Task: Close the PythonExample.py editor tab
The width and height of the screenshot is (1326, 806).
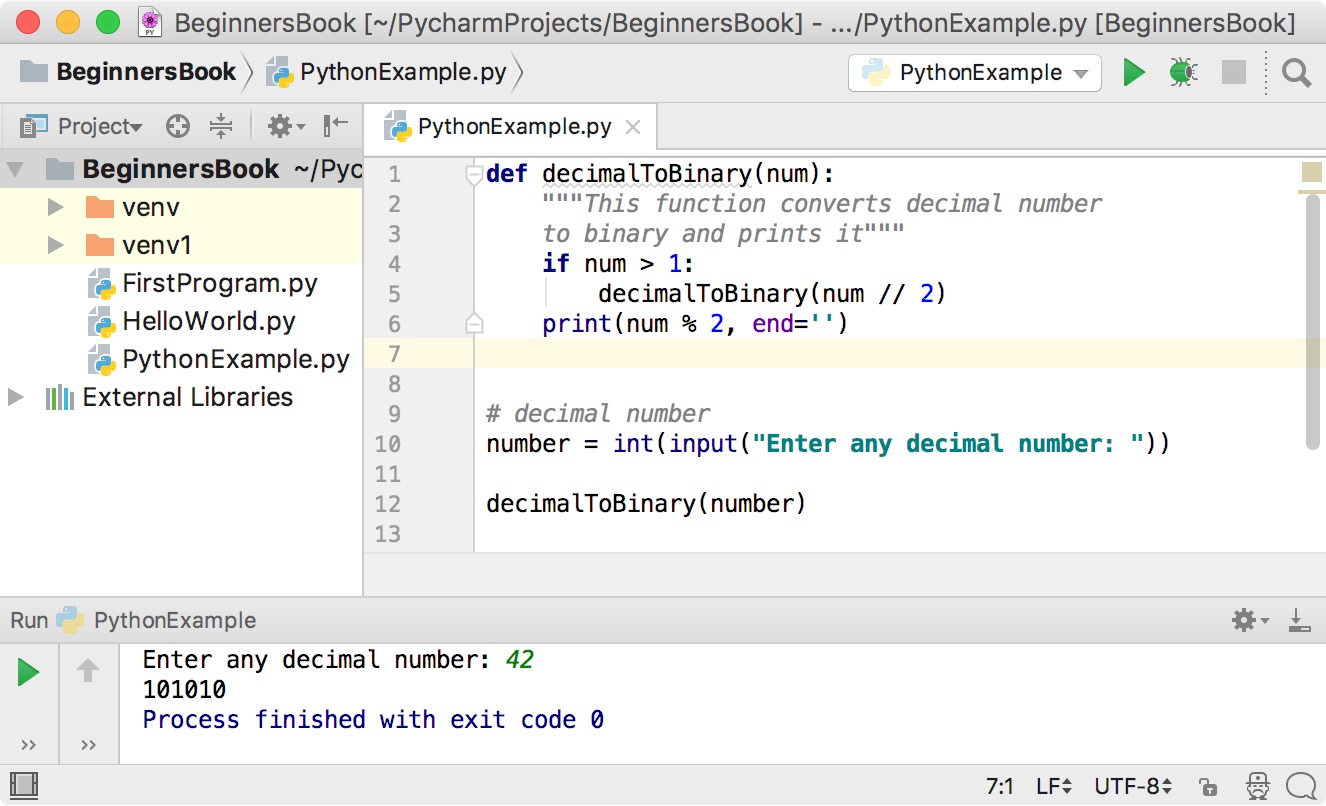Action: coord(632,127)
